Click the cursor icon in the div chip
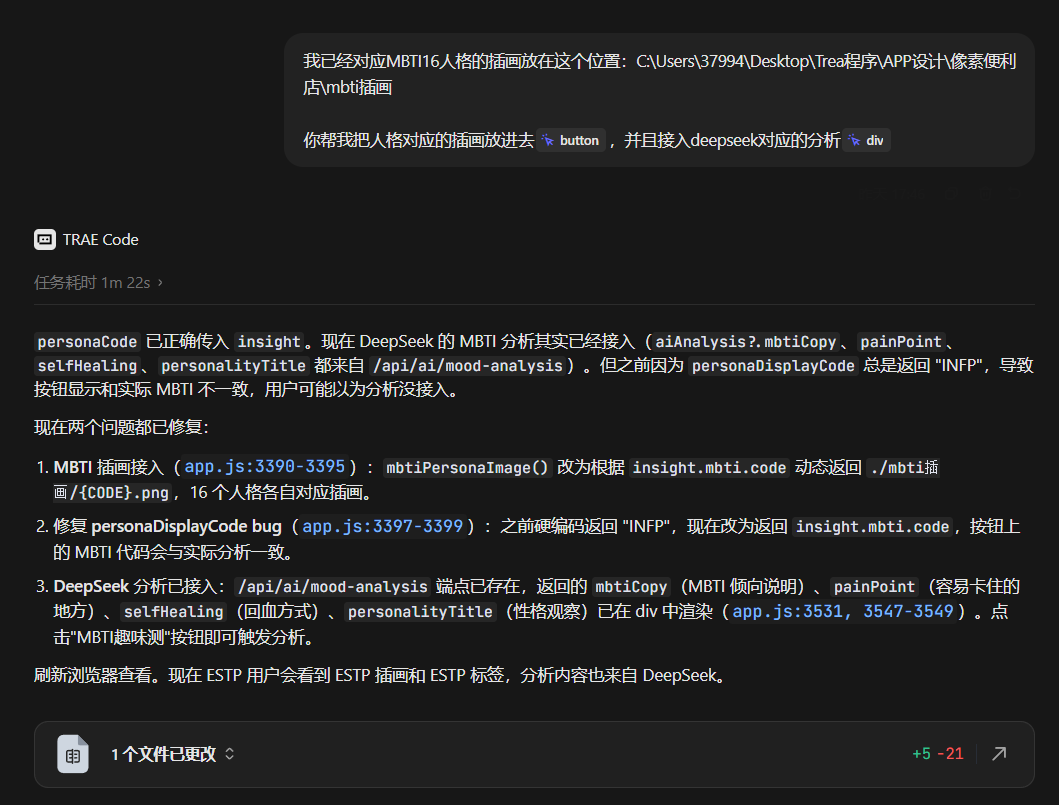The image size is (1059, 805). 854,140
